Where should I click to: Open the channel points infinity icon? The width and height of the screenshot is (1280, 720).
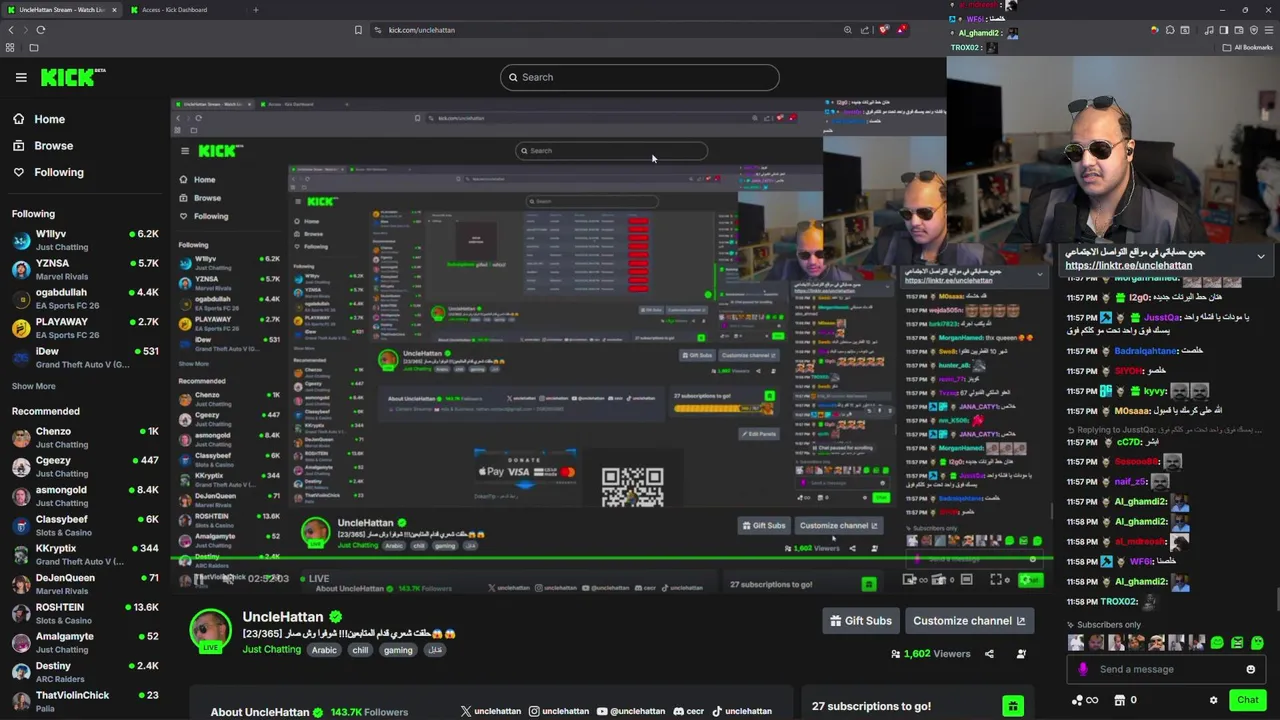1085,701
